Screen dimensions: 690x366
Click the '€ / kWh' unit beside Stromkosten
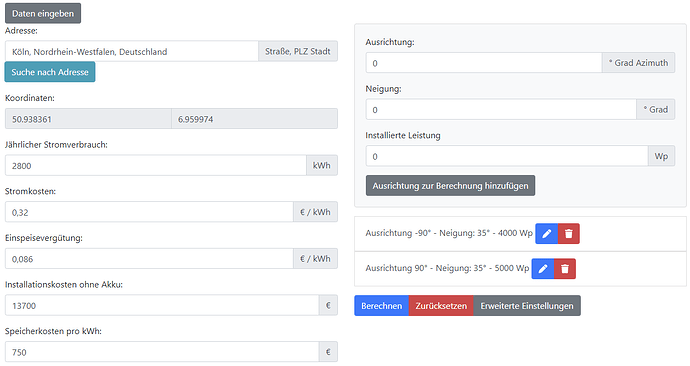click(x=316, y=212)
